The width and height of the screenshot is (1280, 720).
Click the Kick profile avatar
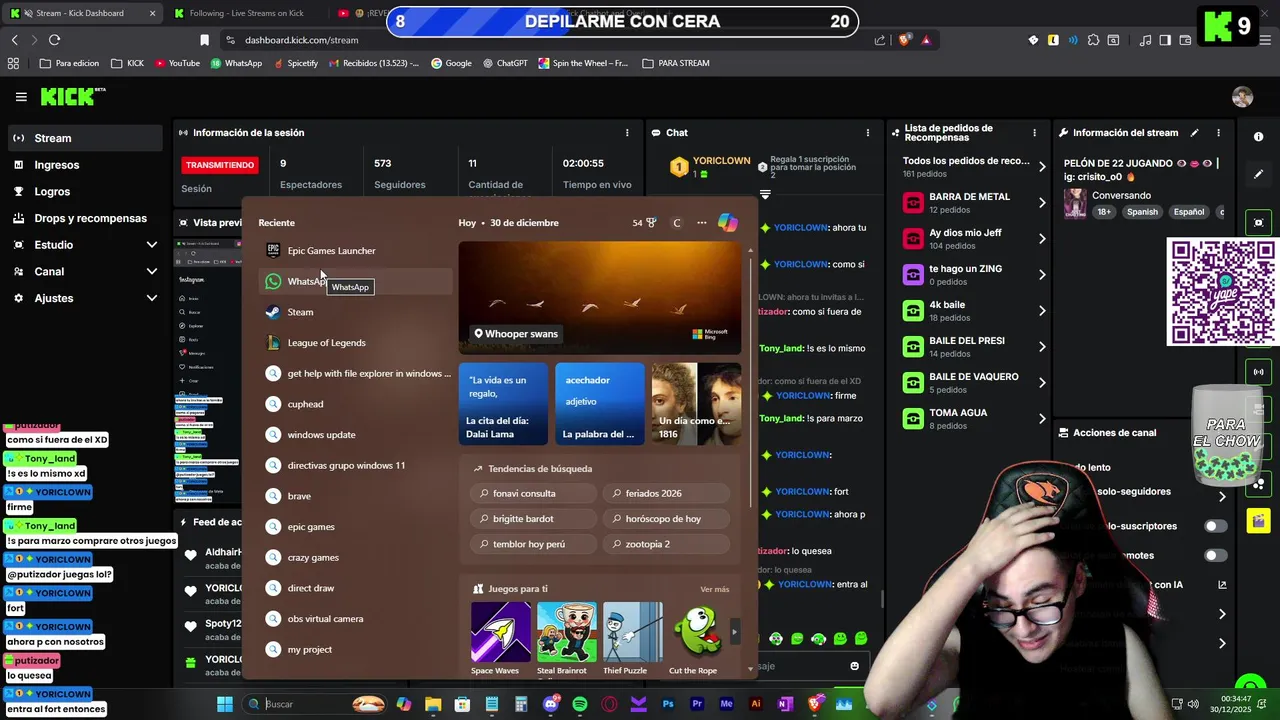click(x=1242, y=97)
